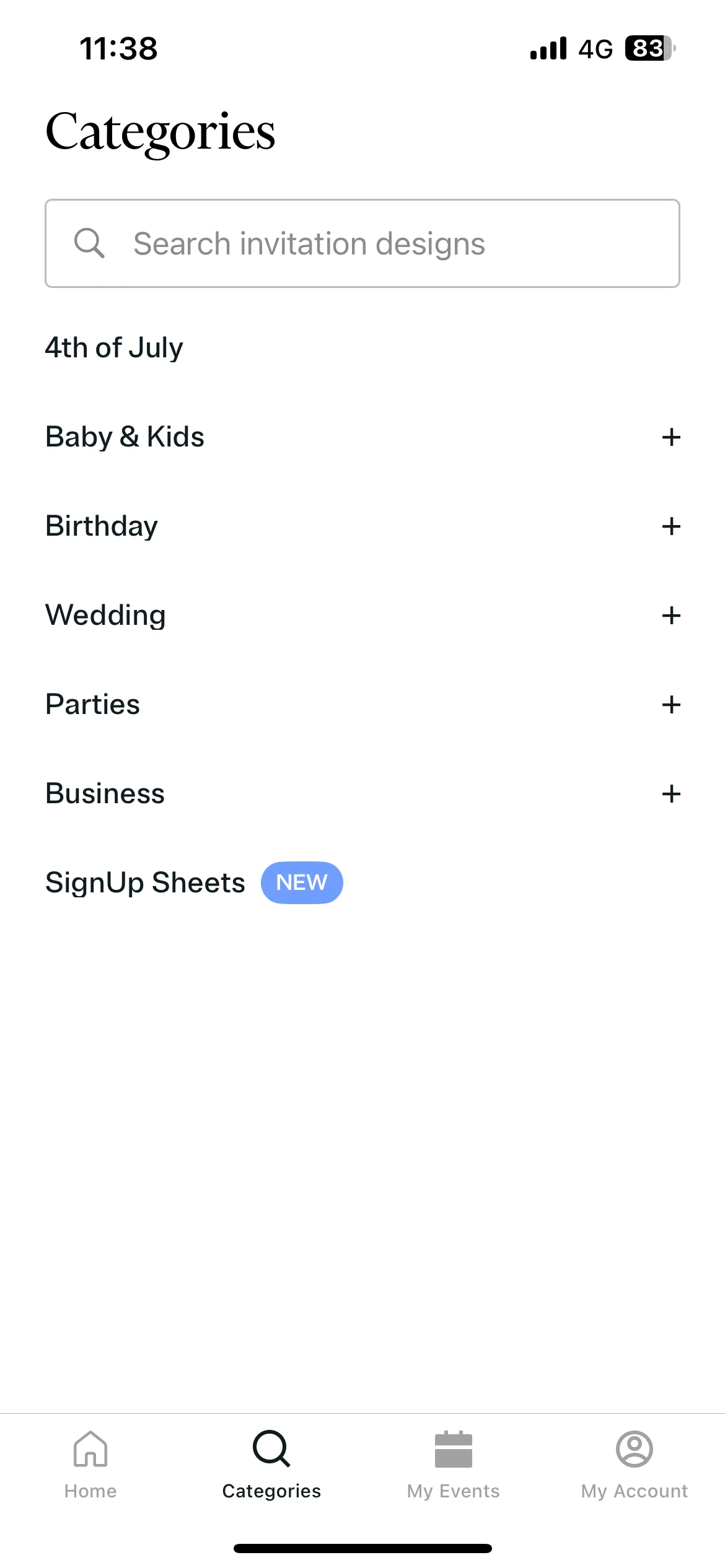Expand the Birthday category plus
This screenshot has width=725, height=1568.
point(671,526)
